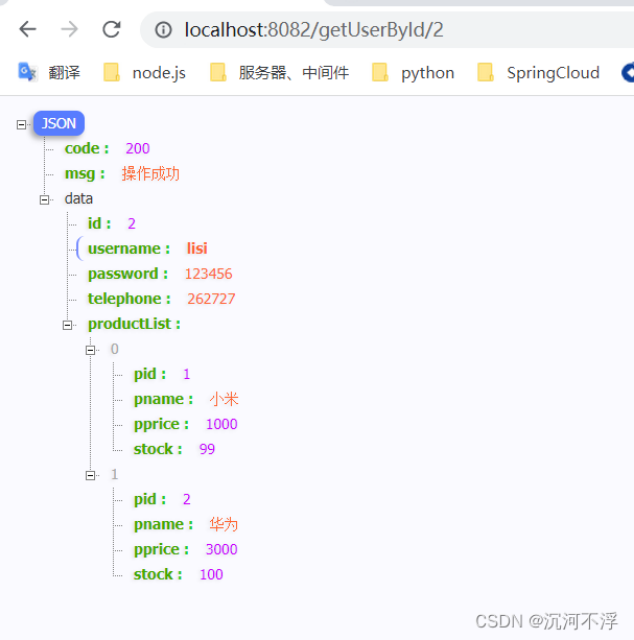Open the 翻译 translate bookmark
The width and height of the screenshot is (634, 640).
[x=50, y=73]
